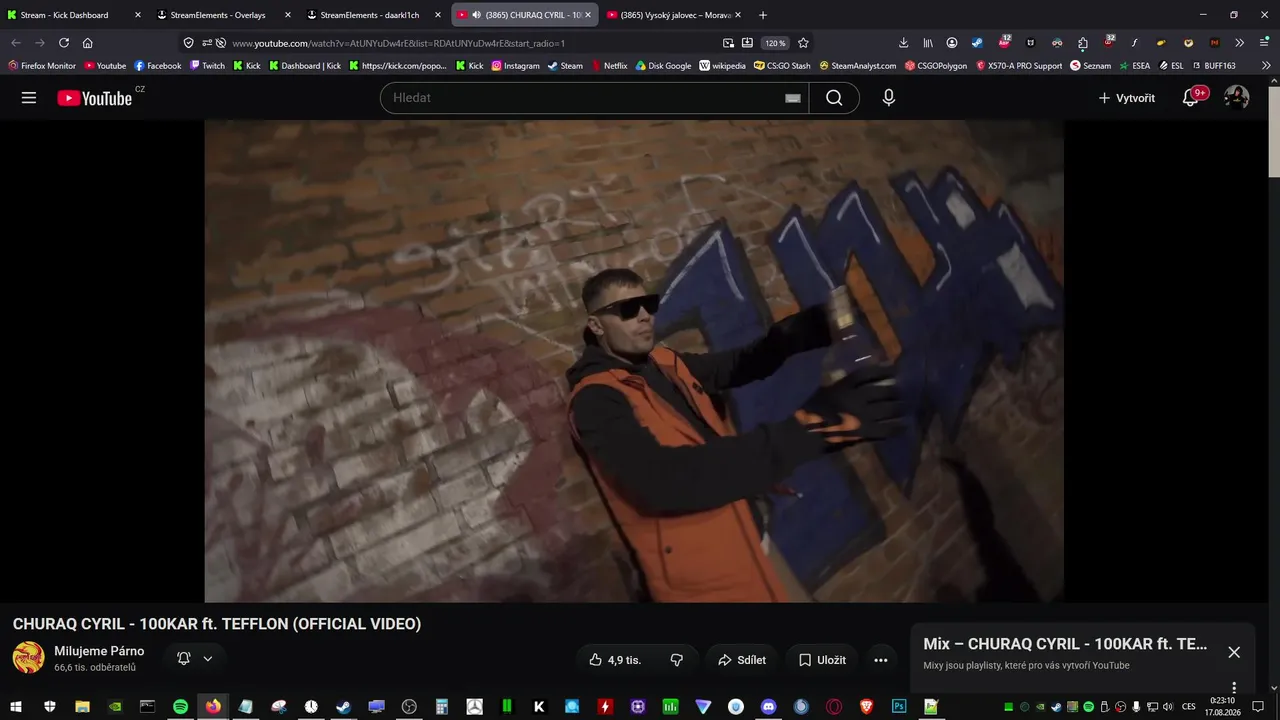Image resolution: width=1280 pixels, height=720 pixels.
Task: Dislike the video
Action: [677, 660]
